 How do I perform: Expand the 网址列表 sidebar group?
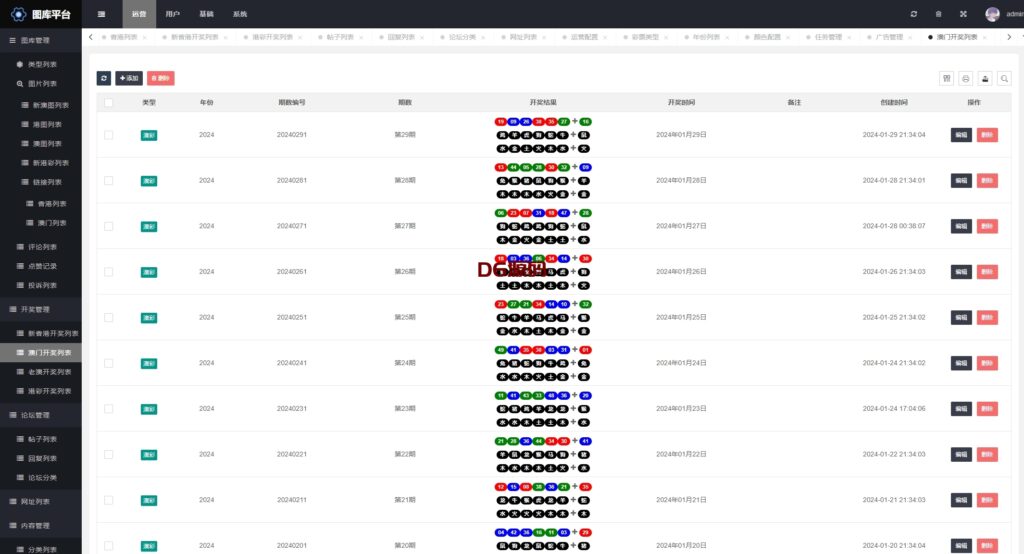(x=40, y=501)
